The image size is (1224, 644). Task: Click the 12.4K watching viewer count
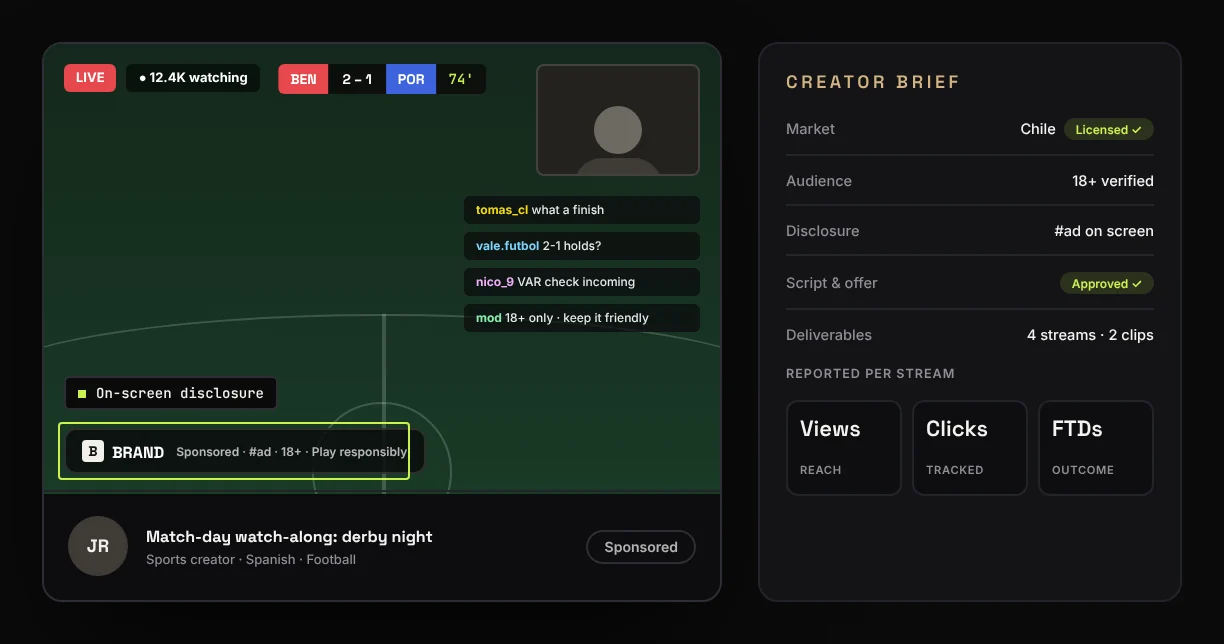pyautogui.click(x=193, y=78)
